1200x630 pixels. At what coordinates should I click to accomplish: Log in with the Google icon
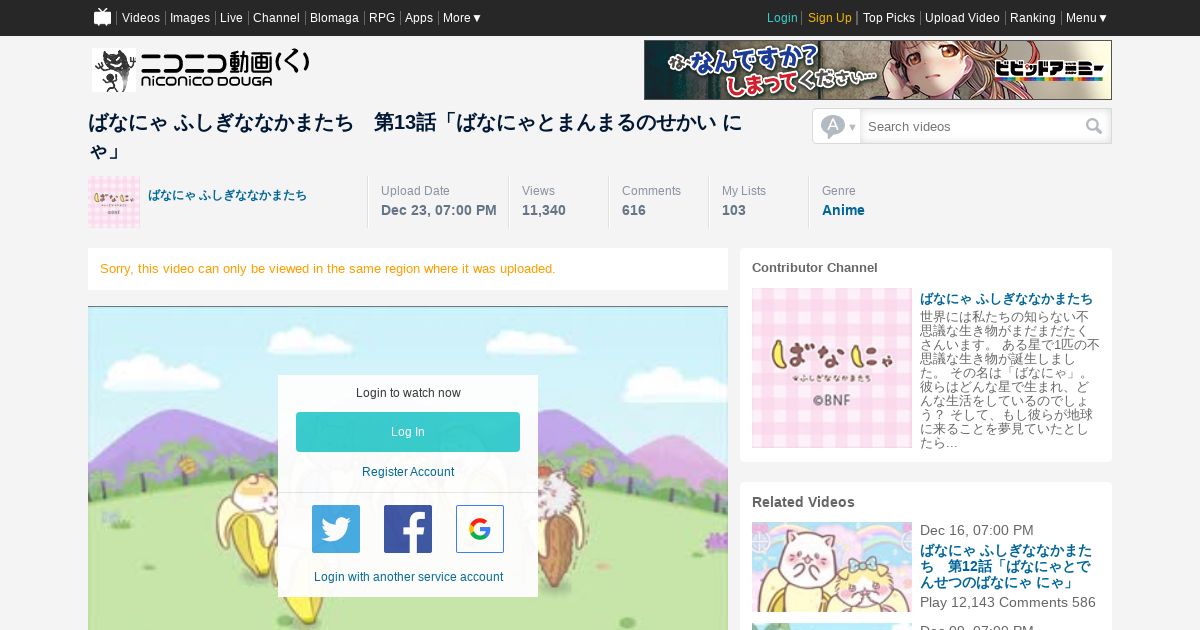[x=480, y=529]
